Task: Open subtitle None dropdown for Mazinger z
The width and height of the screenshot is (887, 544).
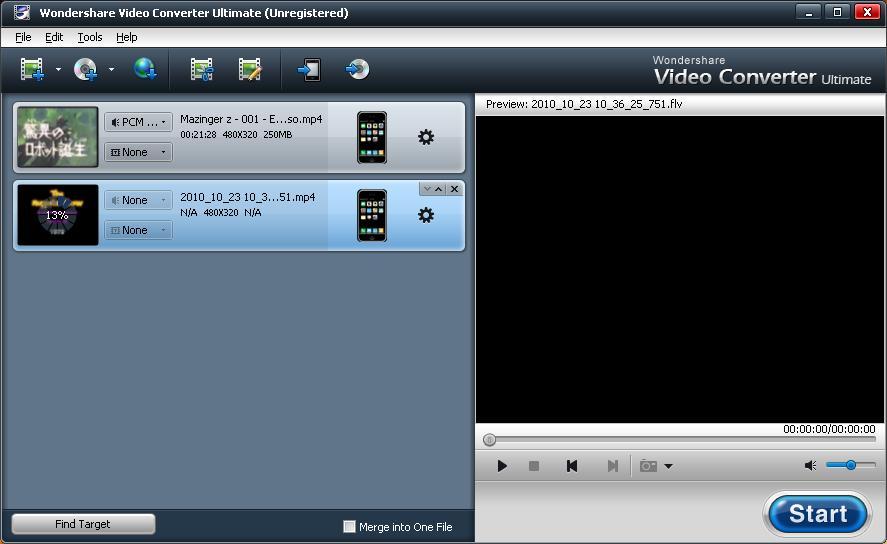Action: [138, 152]
